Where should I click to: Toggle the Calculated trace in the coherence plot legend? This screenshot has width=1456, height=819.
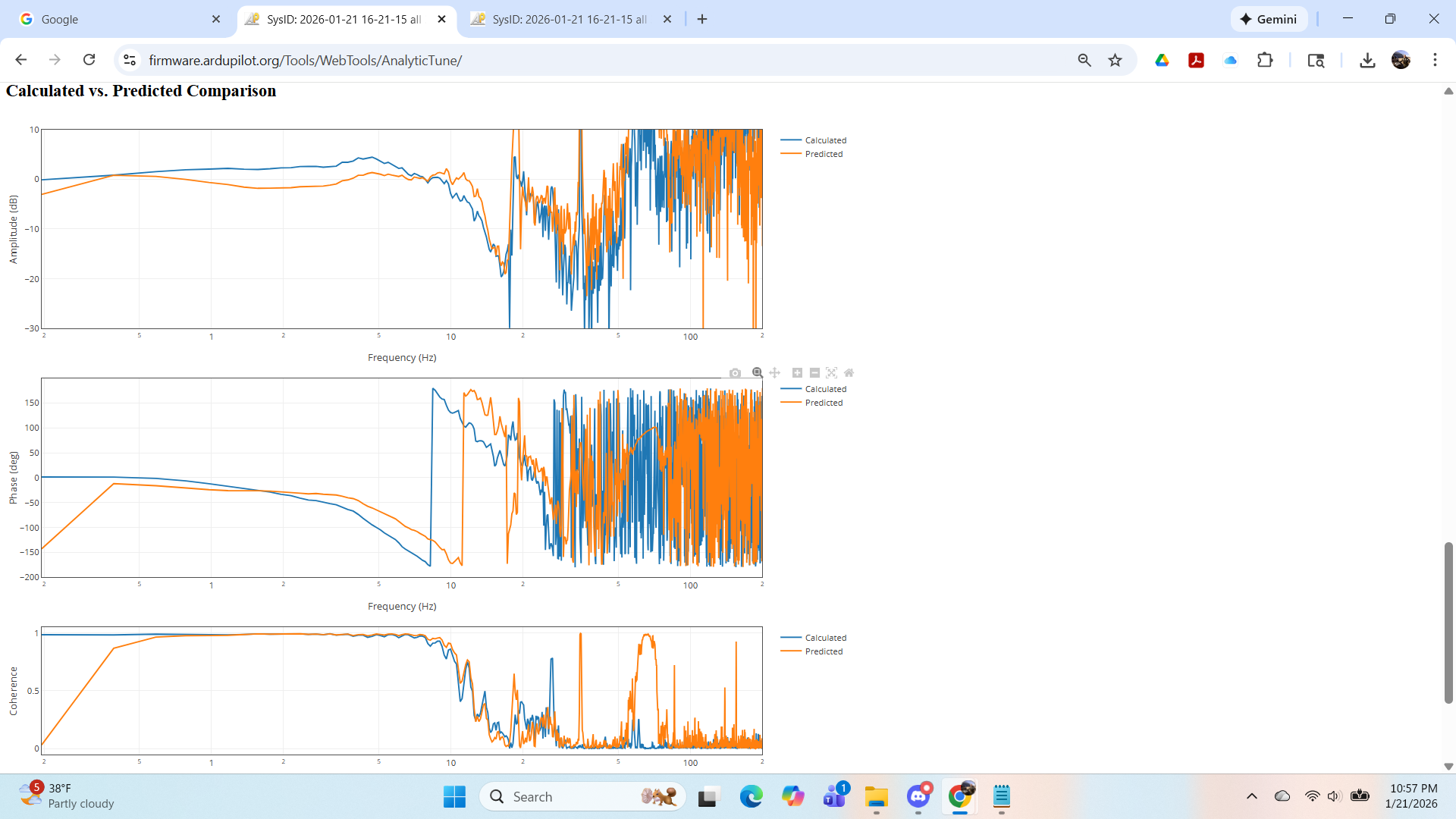tap(825, 638)
